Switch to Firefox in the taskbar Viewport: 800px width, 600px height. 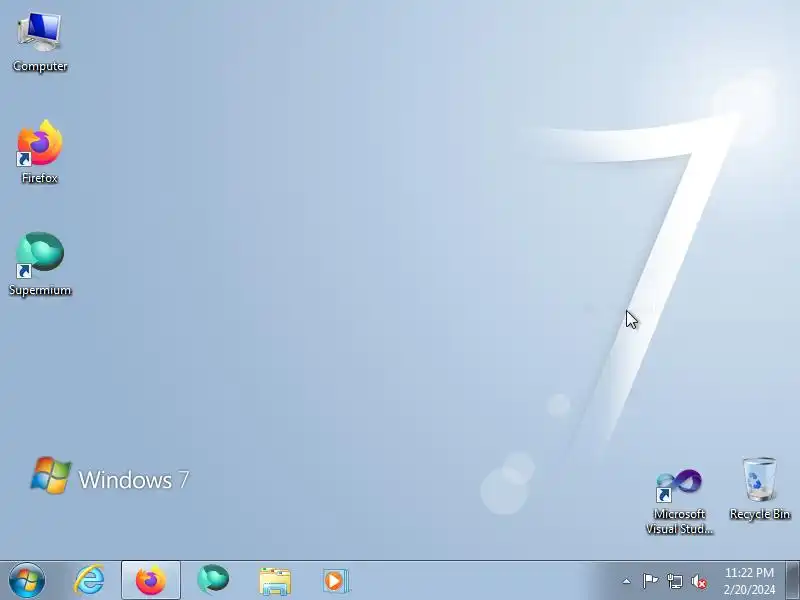coord(151,580)
